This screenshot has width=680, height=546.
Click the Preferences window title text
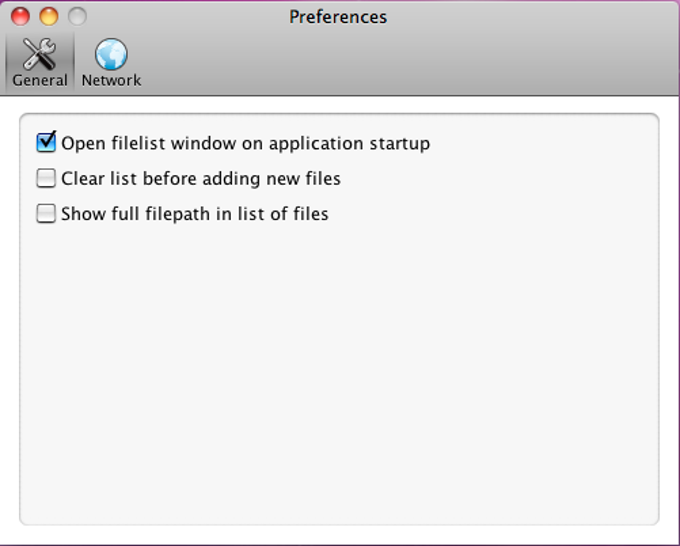[x=338, y=17]
